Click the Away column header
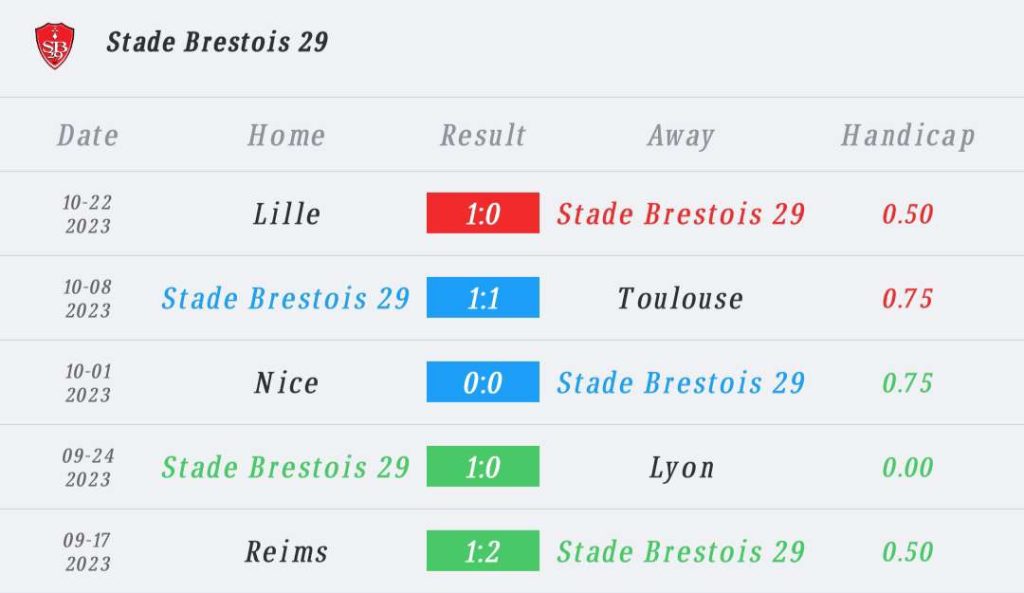 coord(681,136)
